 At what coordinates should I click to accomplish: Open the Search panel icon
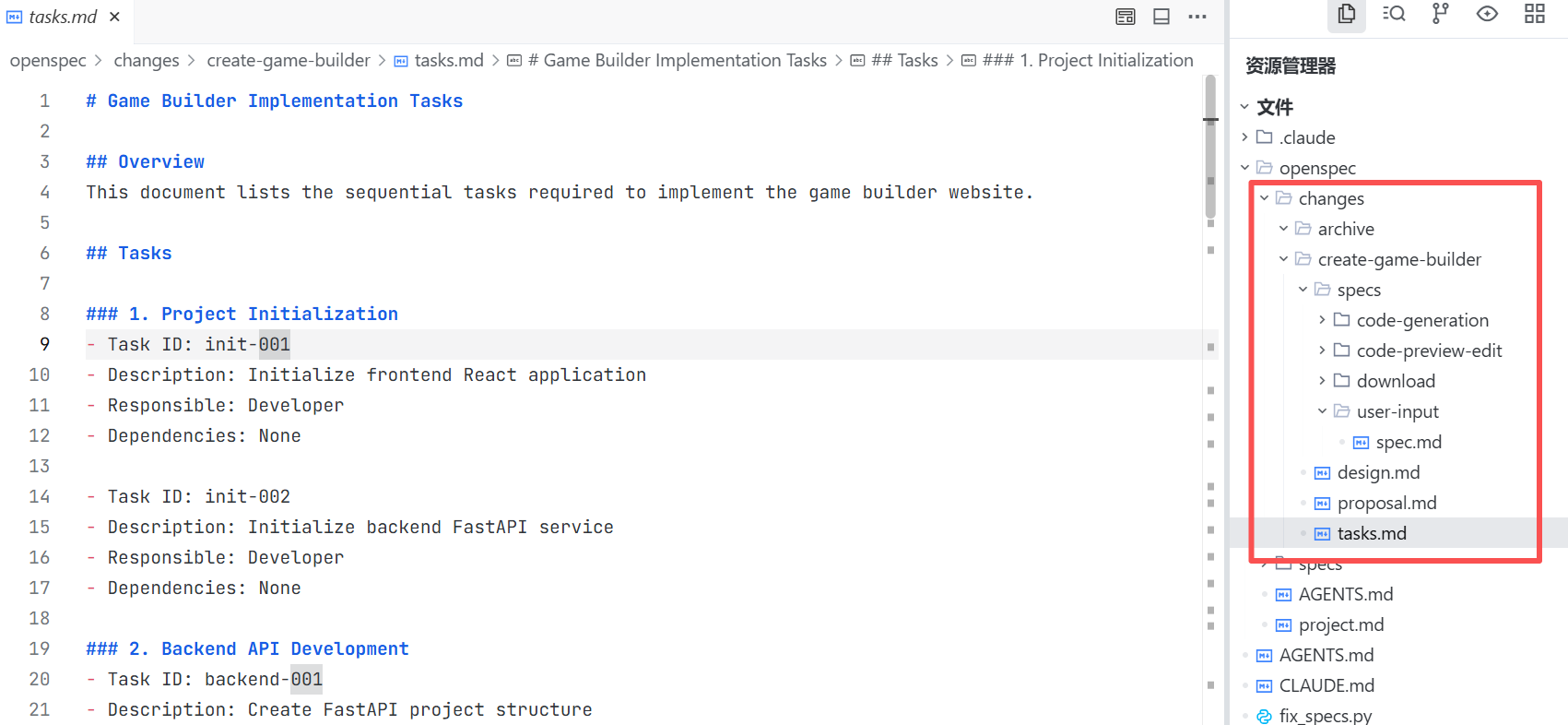pos(1394,14)
